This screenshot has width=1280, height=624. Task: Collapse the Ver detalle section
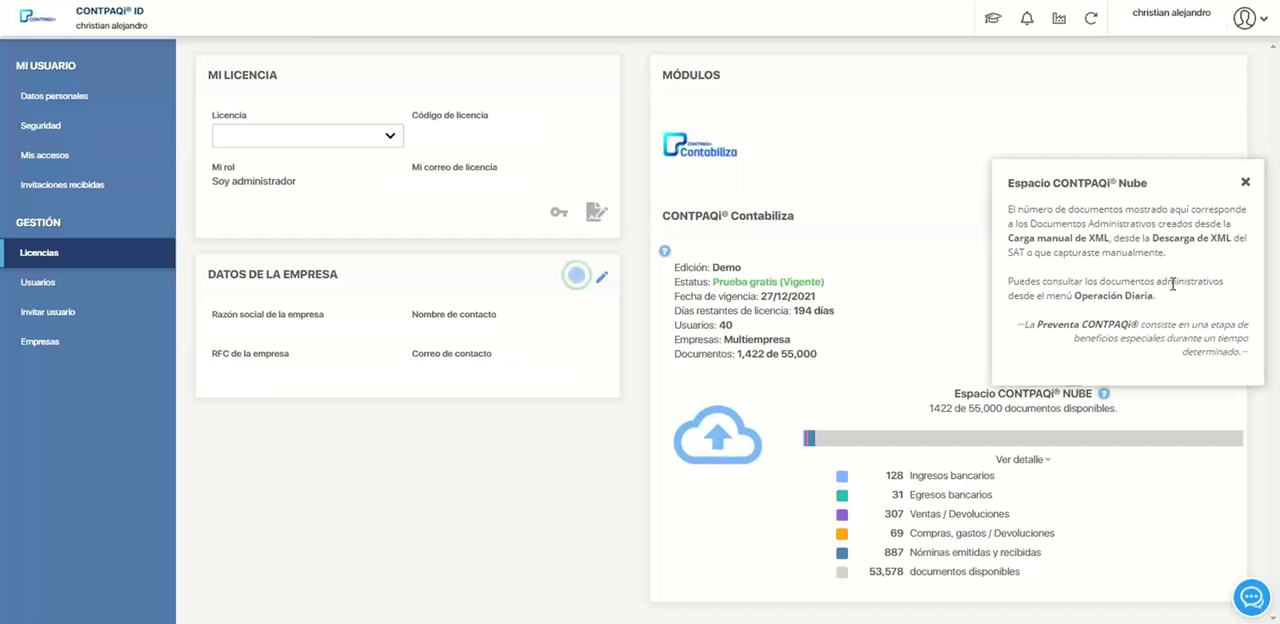(x=1022, y=460)
